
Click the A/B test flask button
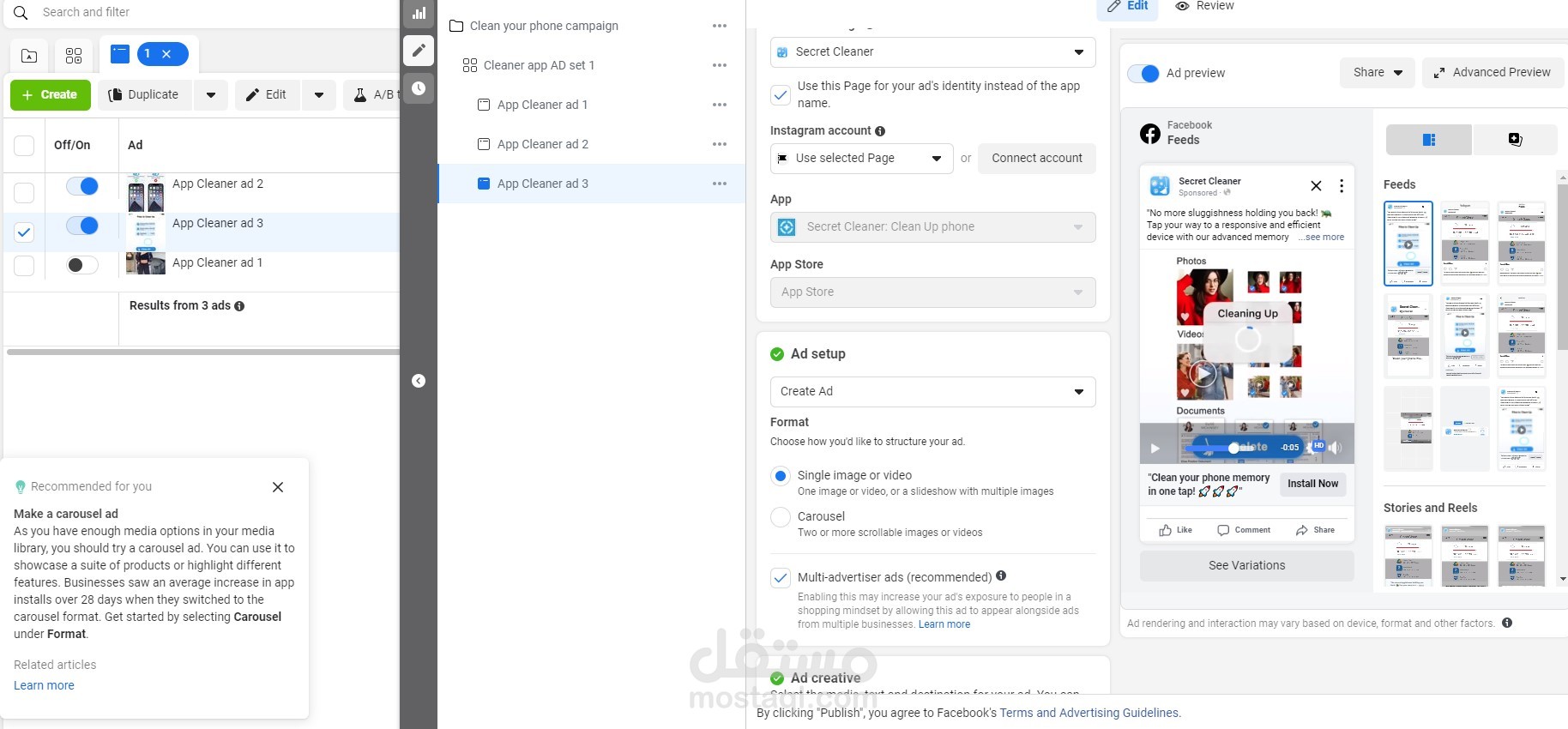point(373,94)
